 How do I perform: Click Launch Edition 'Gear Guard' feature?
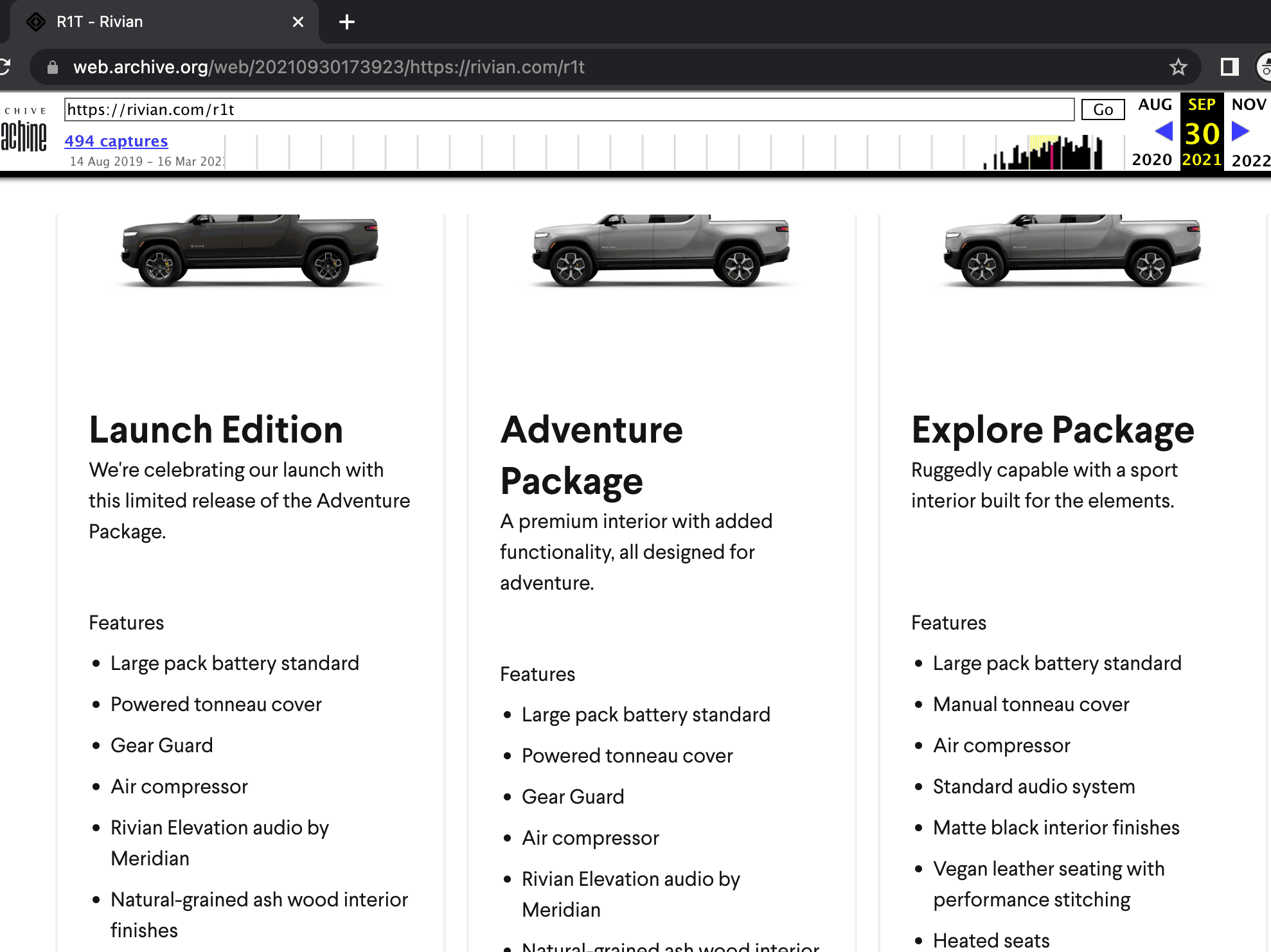(x=161, y=745)
